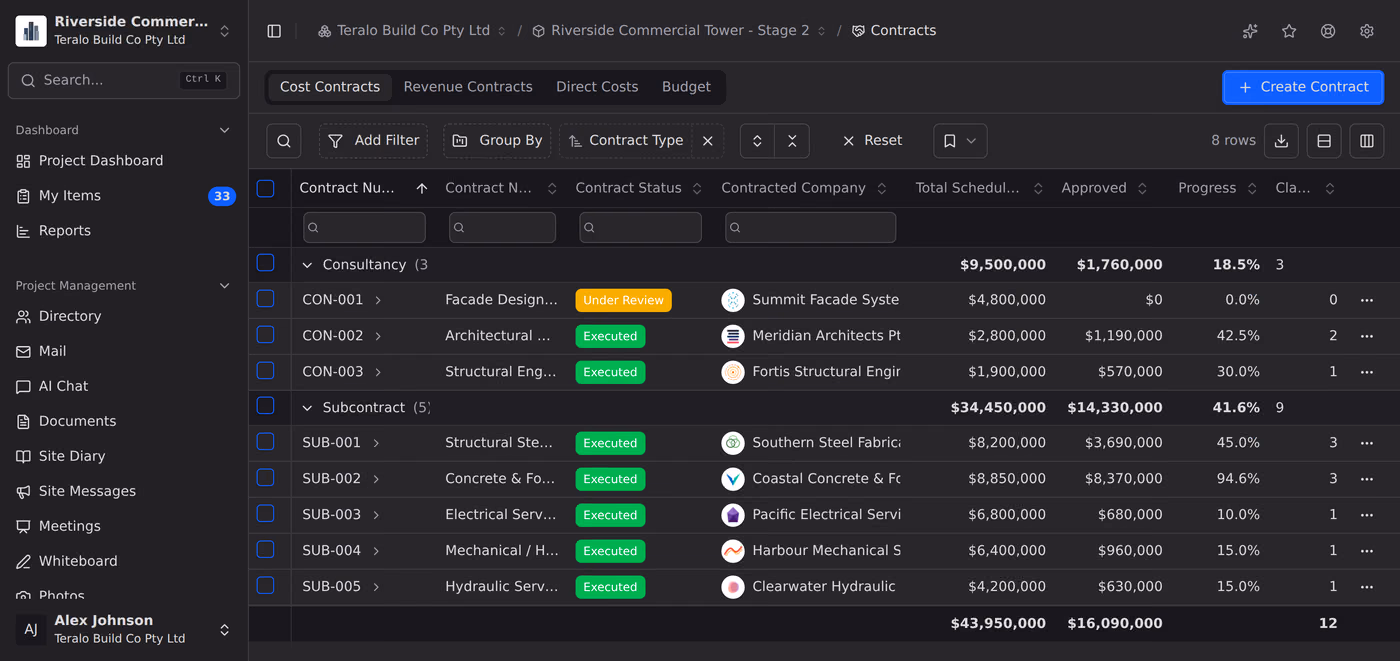
Task: Select the SUB-001 row checkbox
Action: [x=265, y=441]
